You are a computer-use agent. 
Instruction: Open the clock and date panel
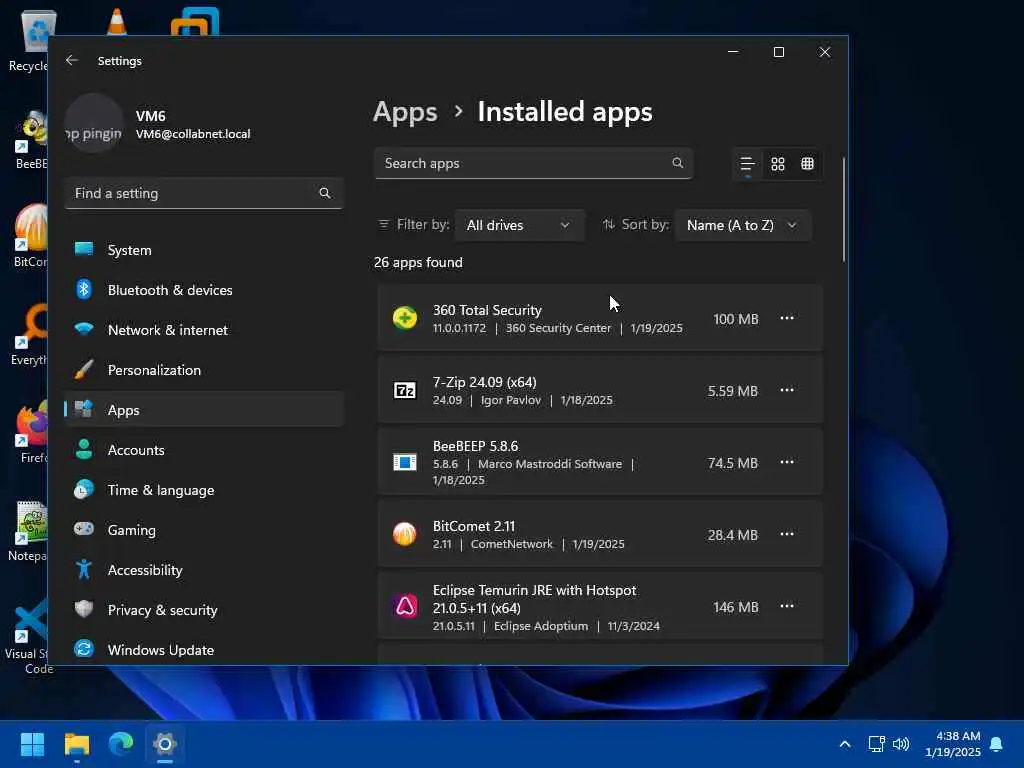(x=953, y=744)
